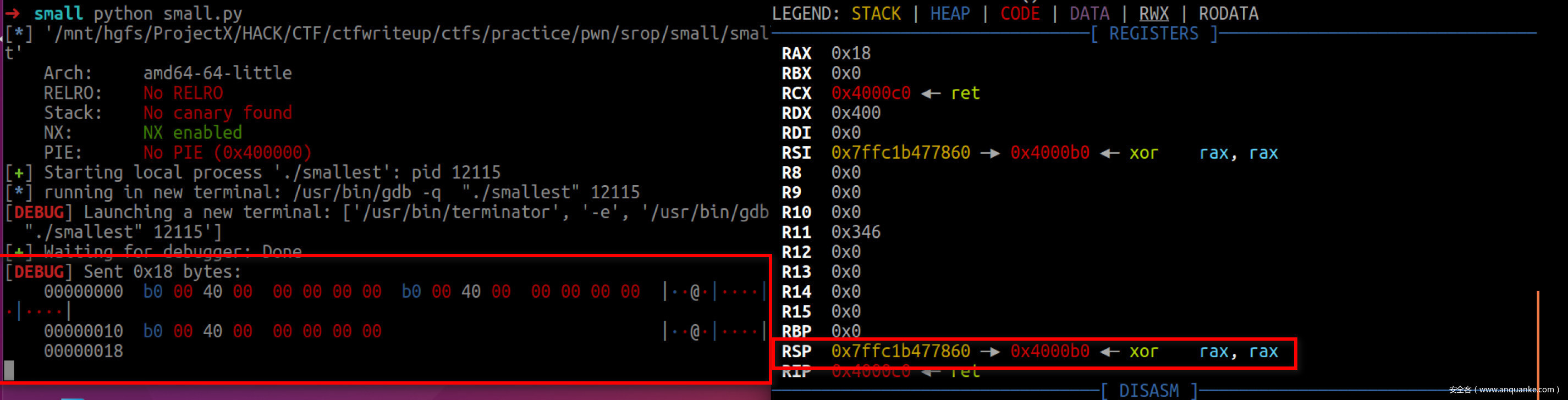The image size is (1568, 400).
Task: Click 0x4000b0 in the RSP row
Action: [1049, 351]
